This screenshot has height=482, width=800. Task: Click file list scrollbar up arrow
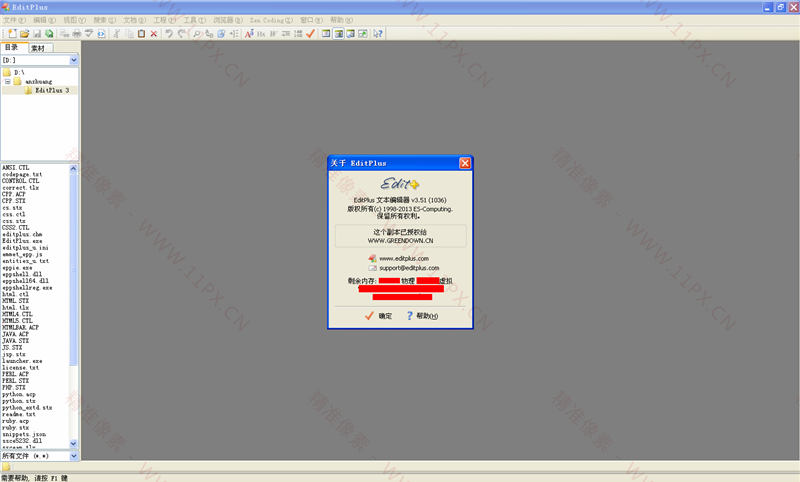pos(73,168)
